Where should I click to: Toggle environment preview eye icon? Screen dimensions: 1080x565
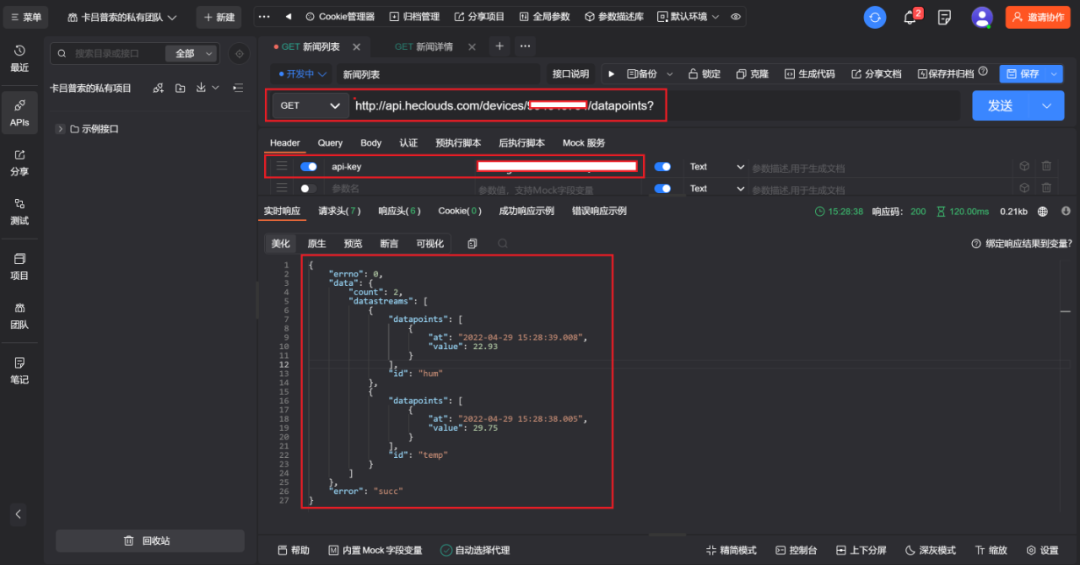[736, 17]
